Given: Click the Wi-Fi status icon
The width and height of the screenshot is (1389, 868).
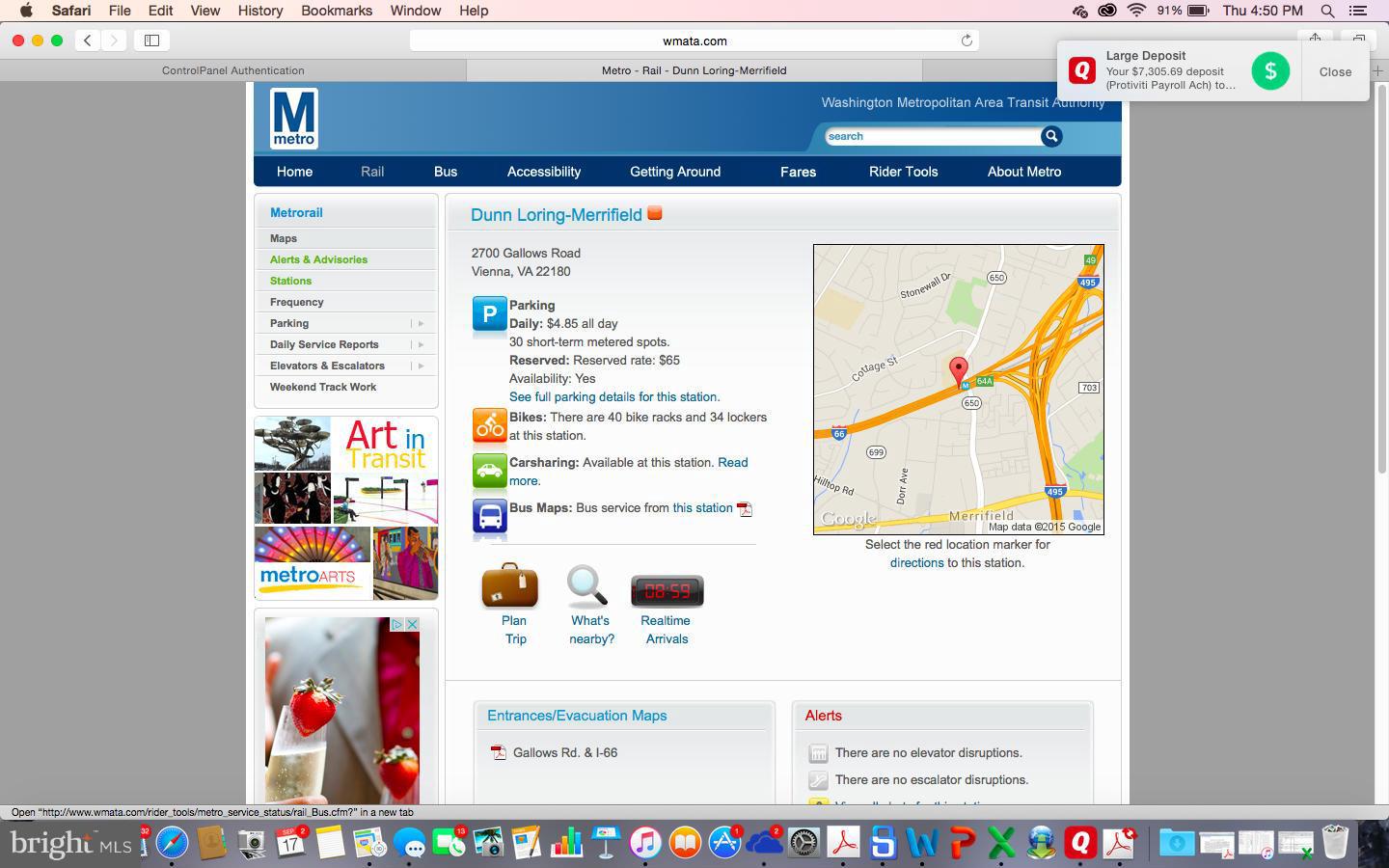Looking at the screenshot, I should click(x=1136, y=11).
